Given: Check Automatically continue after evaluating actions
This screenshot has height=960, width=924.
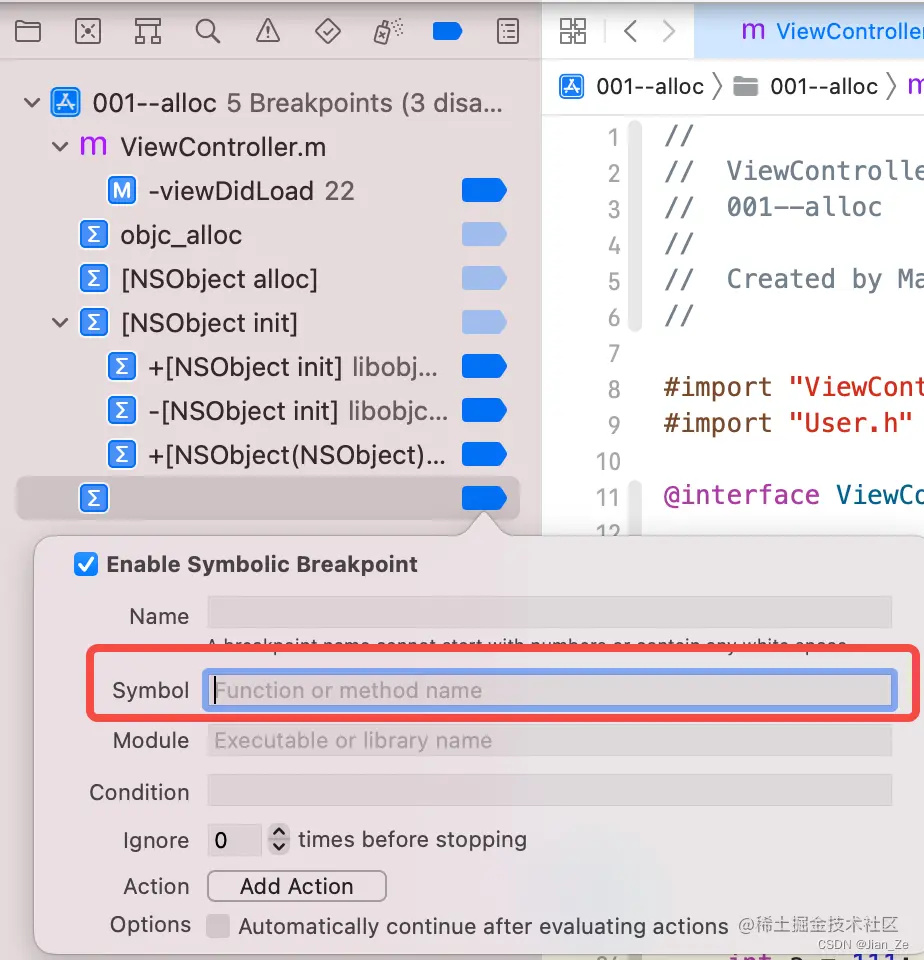Looking at the screenshot, I should pos(218,926).
